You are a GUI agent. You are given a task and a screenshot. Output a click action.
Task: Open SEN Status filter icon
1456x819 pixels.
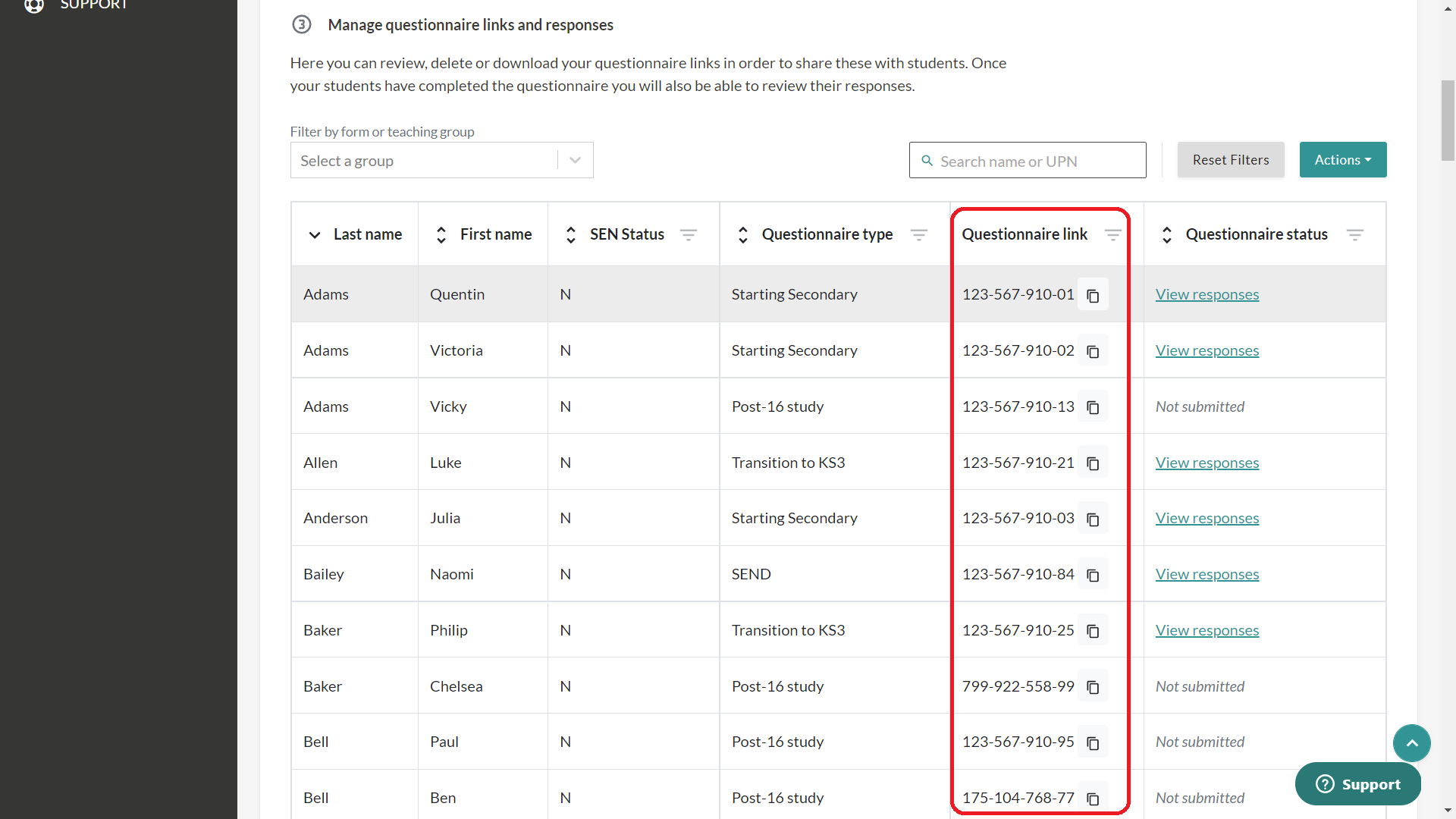[x=688, y=235]
